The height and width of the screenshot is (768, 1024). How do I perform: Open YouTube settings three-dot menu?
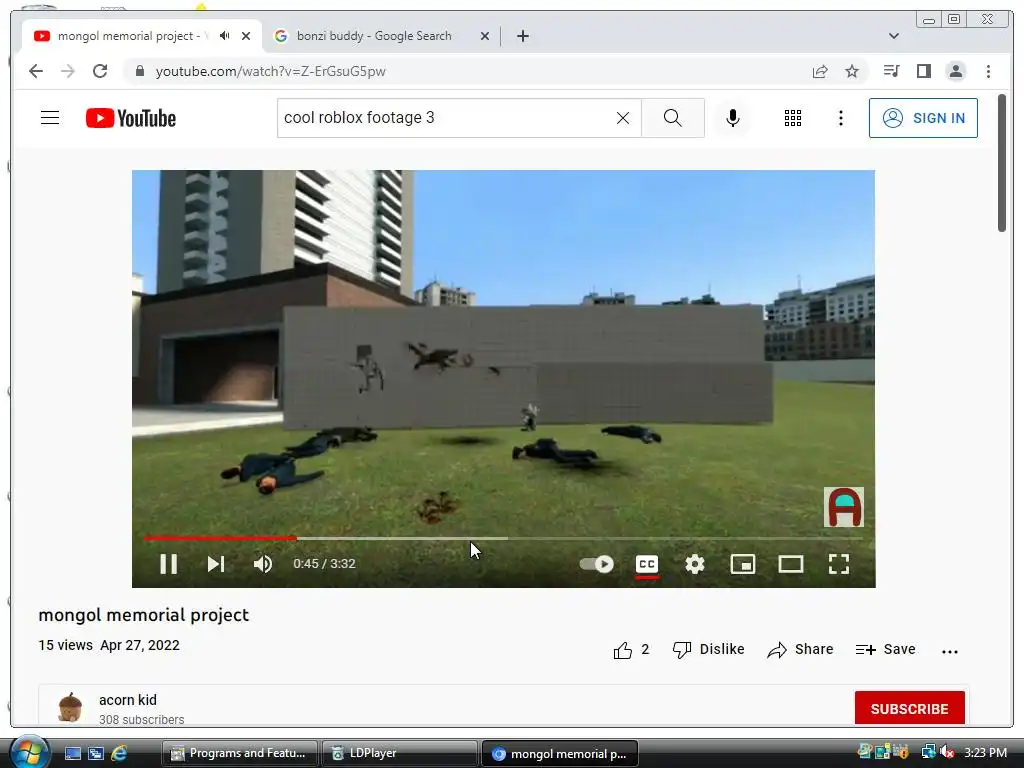click(840, 118)
